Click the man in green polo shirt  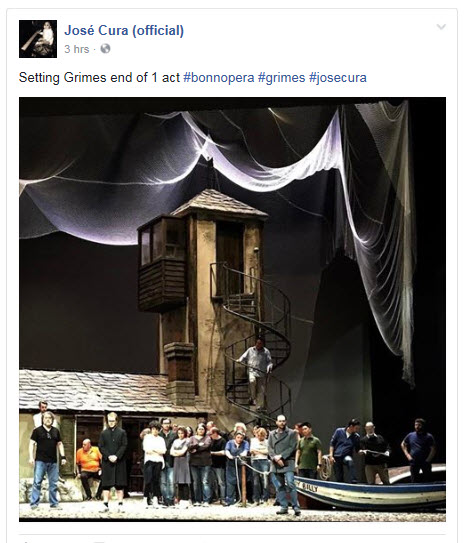(x=309, y=450)
